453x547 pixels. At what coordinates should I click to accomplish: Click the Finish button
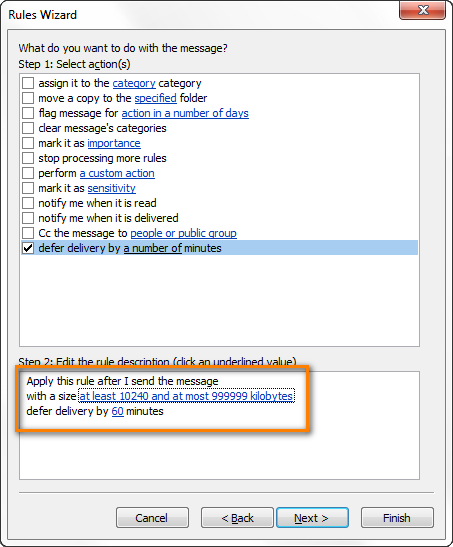[397, 518]
